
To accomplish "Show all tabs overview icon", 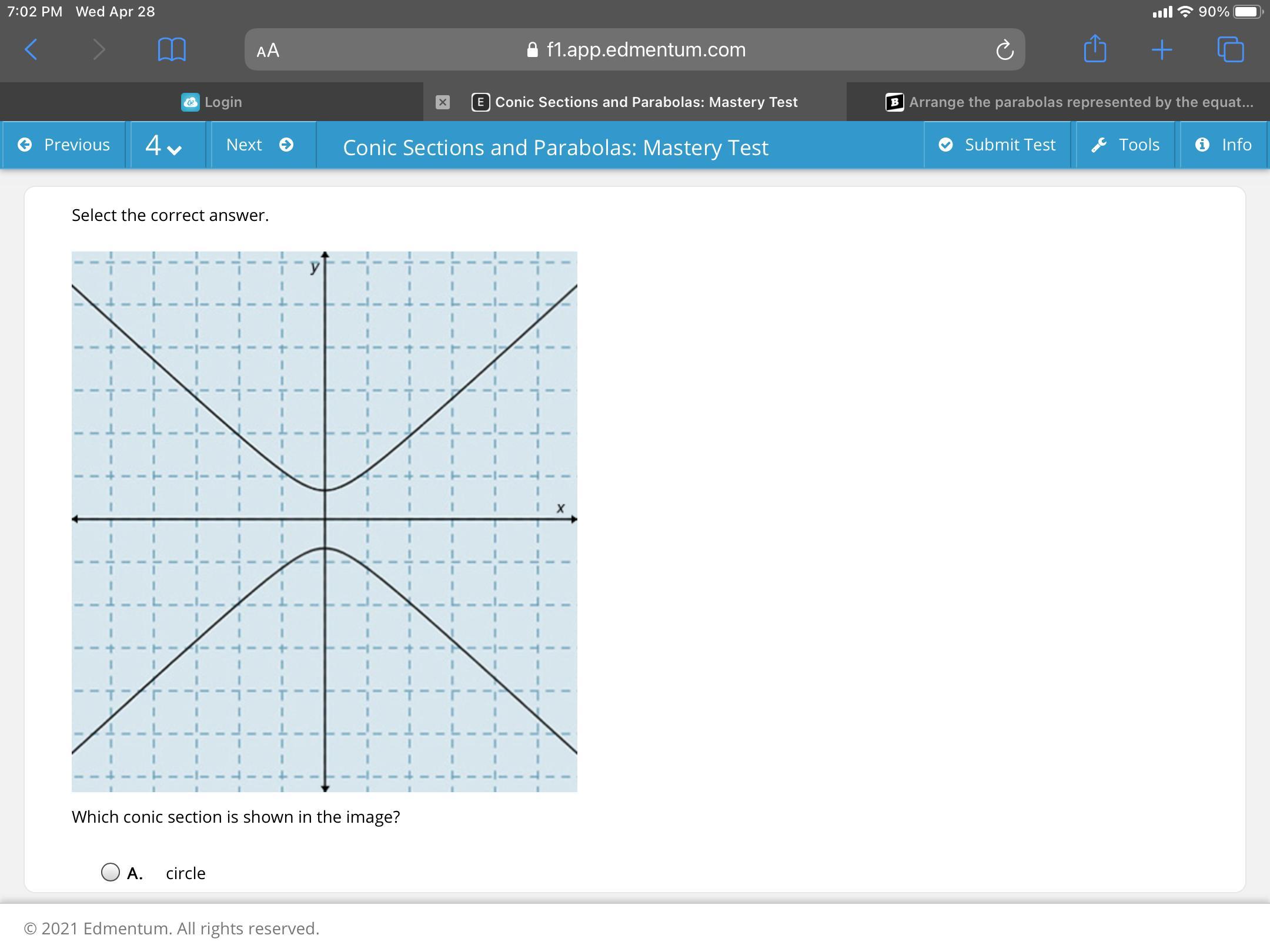I will click(1231, 49).
